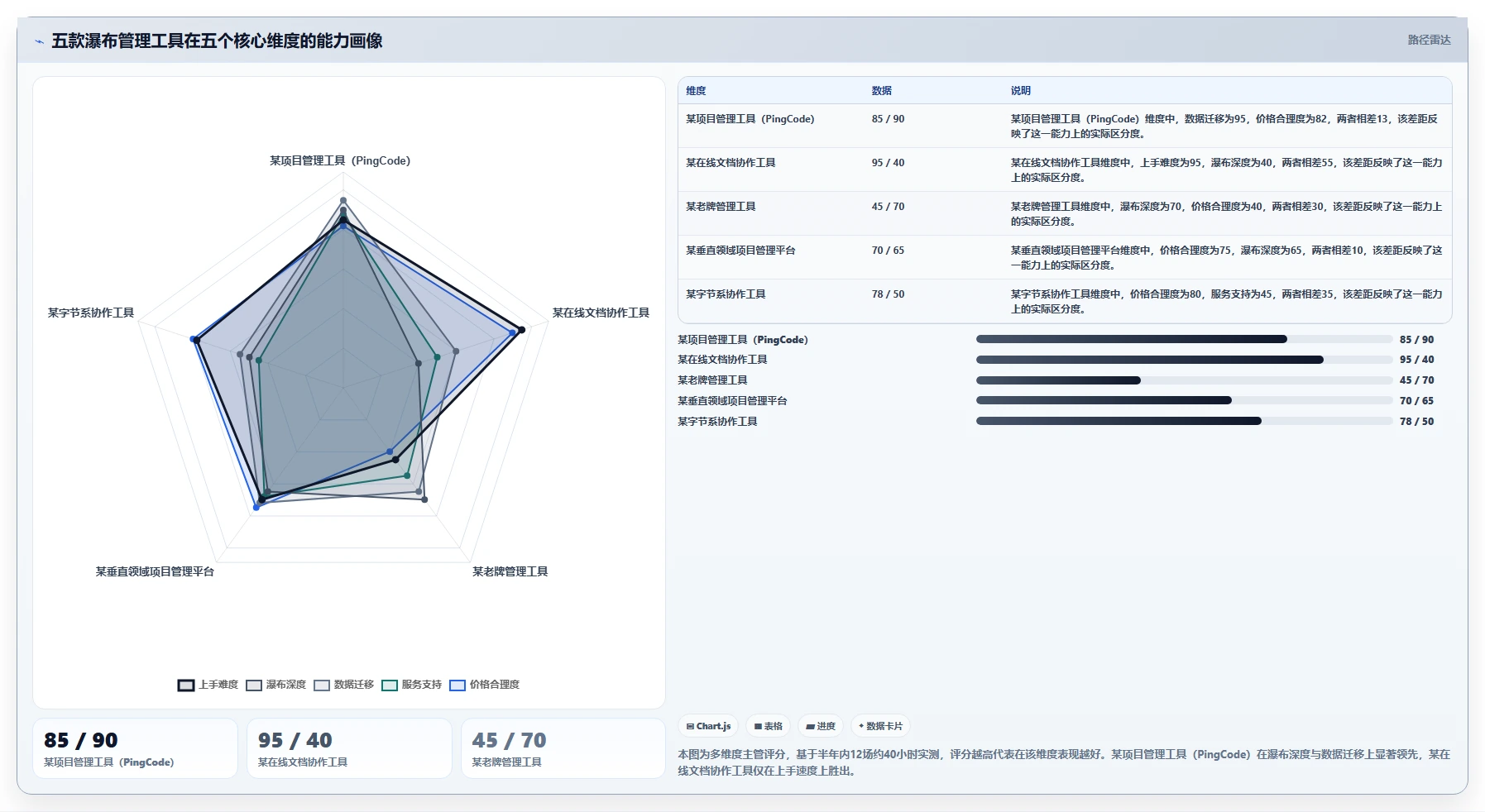Image resolution: width=1485 pixels, height=812 pixels.
Task: Select table row 某垂直领域项目管理平台
Action: (1065, 257)
